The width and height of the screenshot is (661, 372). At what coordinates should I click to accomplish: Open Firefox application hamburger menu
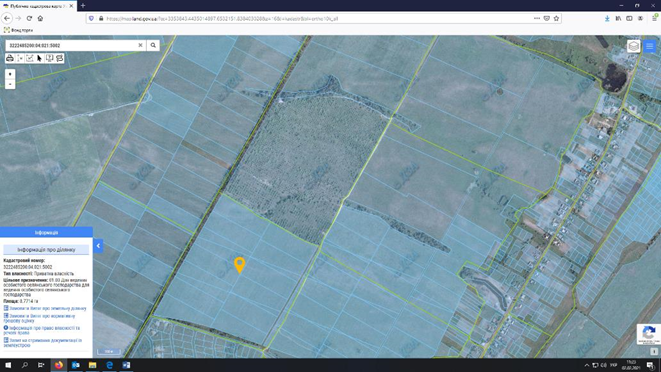tap(655, 18)
